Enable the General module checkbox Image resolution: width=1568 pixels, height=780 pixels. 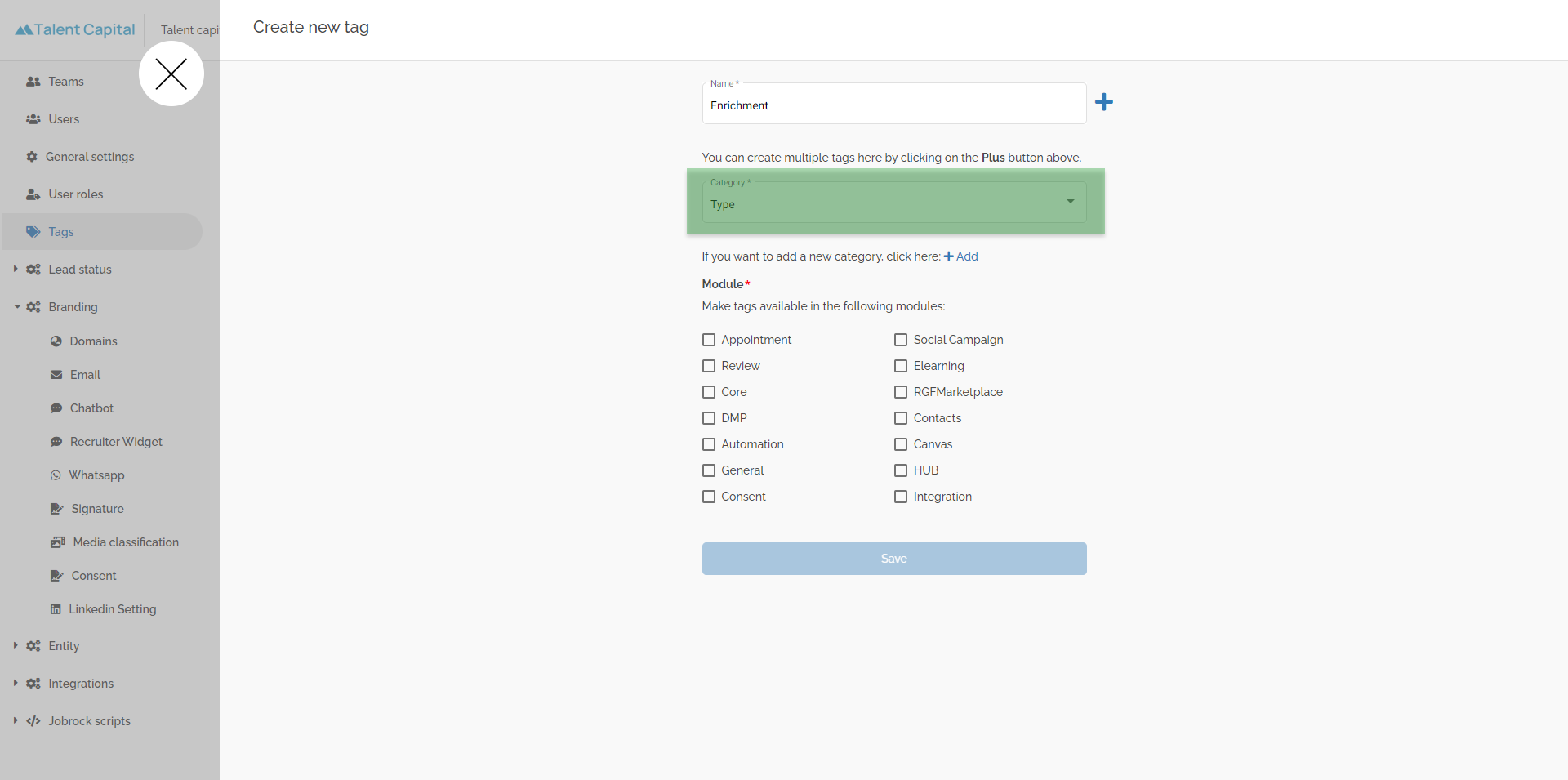point(709,470)
